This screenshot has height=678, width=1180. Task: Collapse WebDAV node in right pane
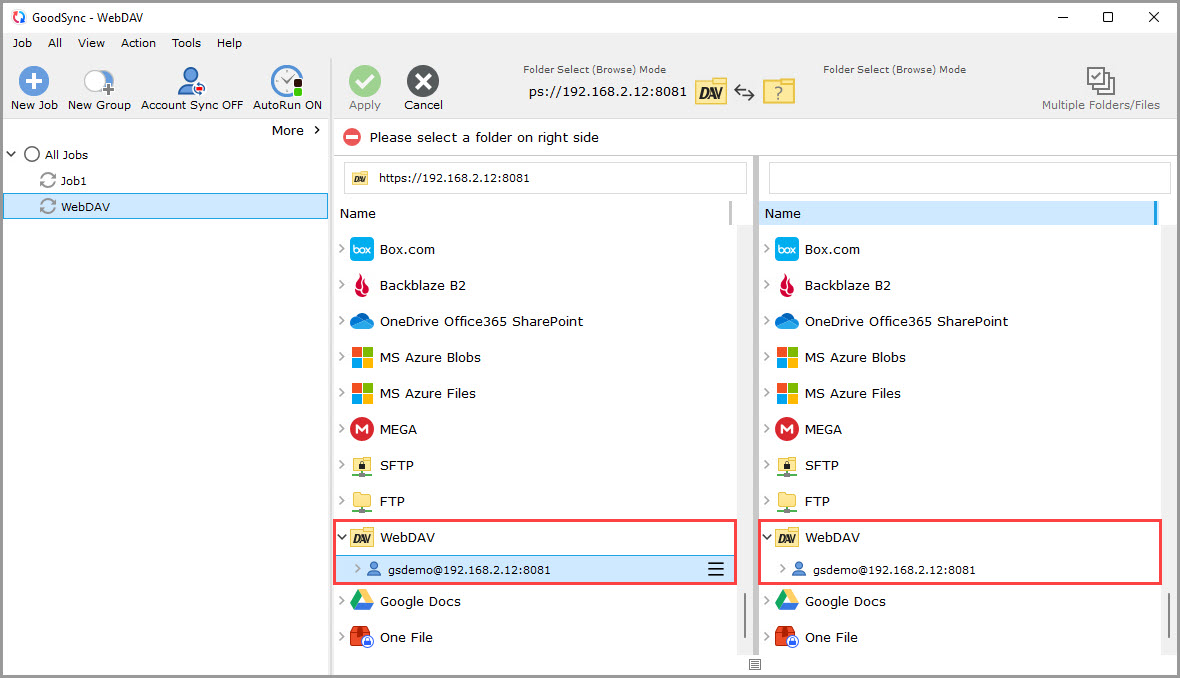click(767, 537)
